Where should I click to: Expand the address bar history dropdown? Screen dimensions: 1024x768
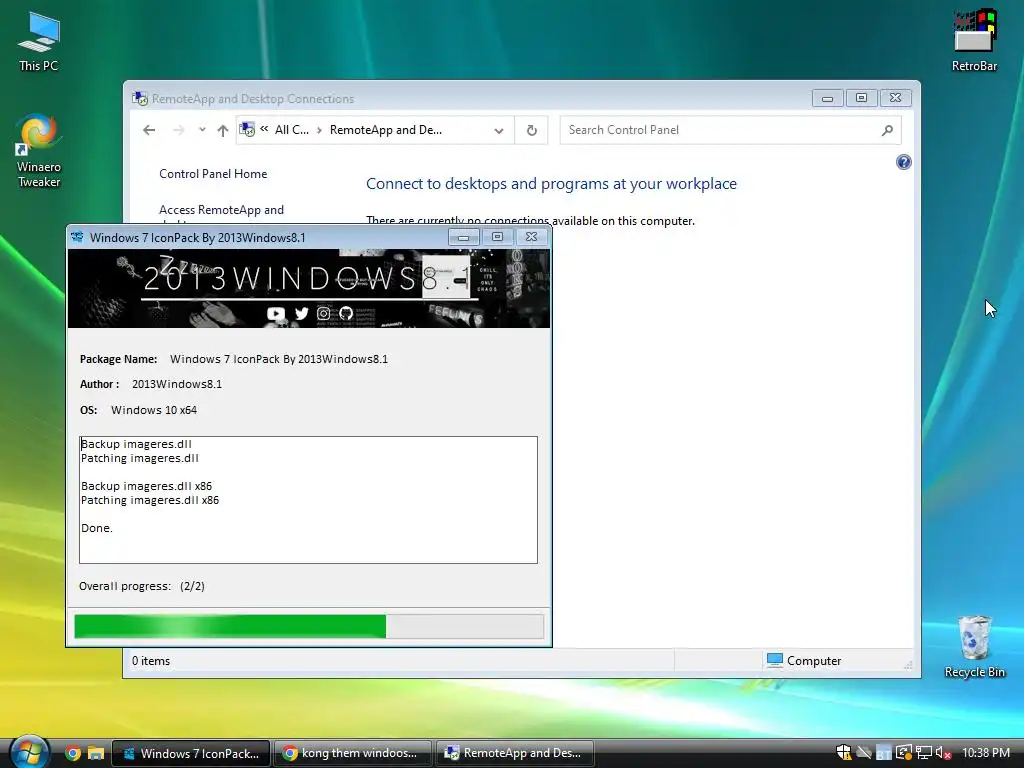coord(499,131)
